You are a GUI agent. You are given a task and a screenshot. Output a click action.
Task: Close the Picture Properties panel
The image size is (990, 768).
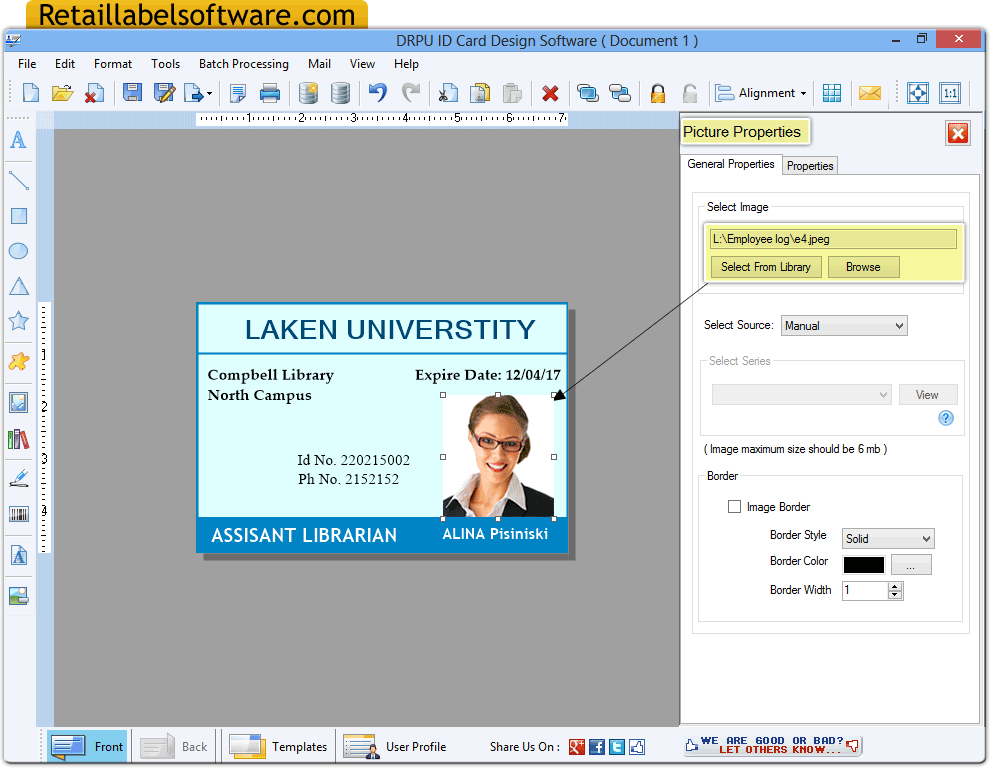coord(958,133)
